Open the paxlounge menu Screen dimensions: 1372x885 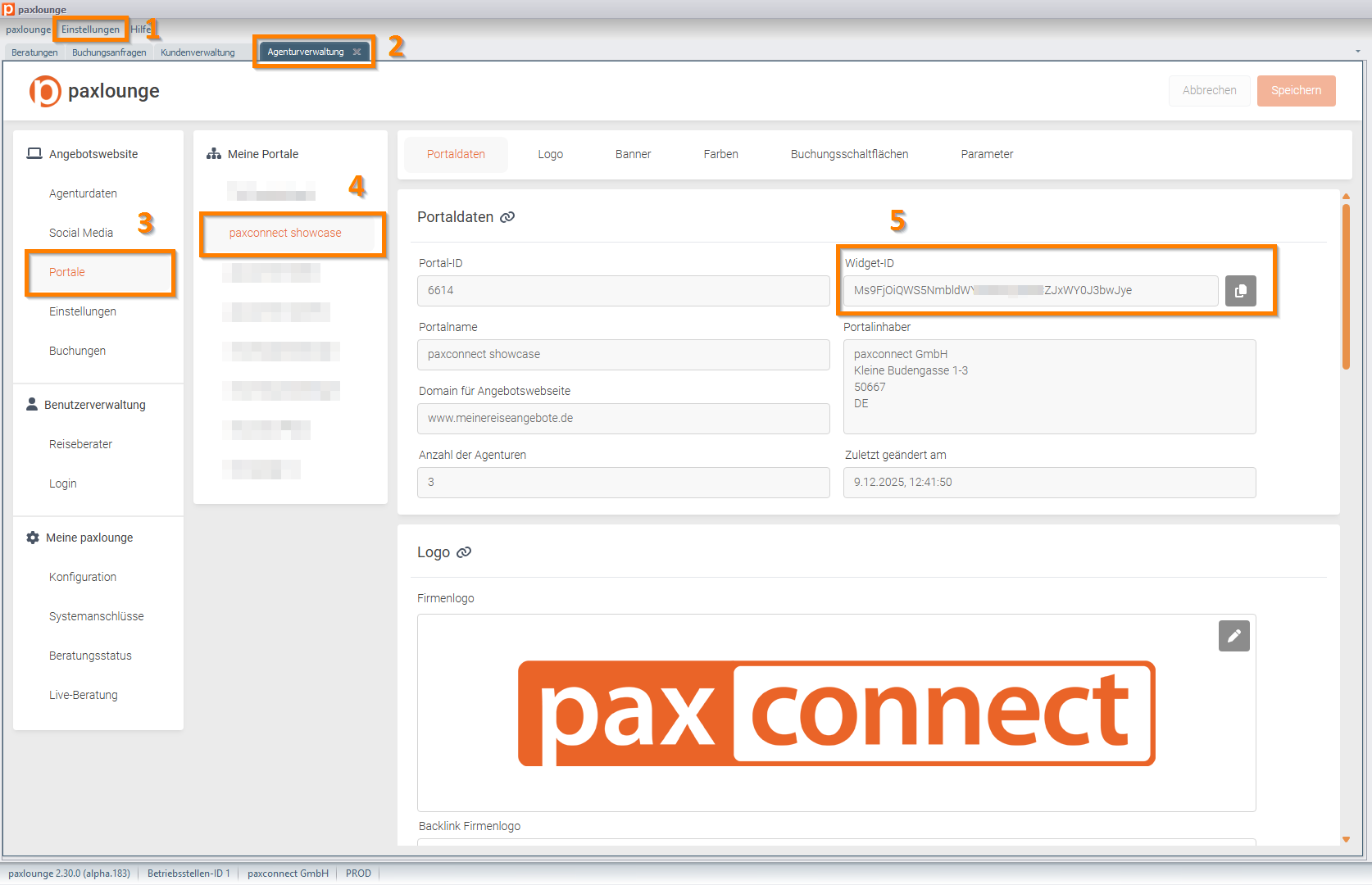(x=28, y=29)
